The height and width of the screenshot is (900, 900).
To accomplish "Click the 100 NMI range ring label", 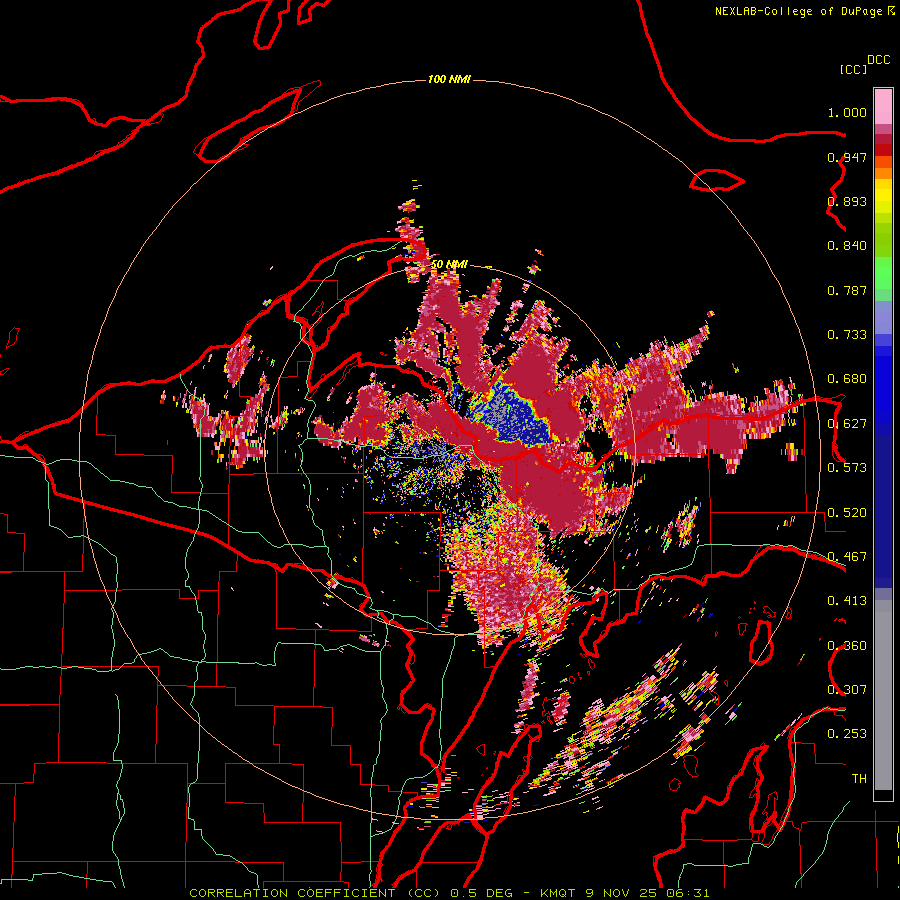I will [x=449, y=79].
